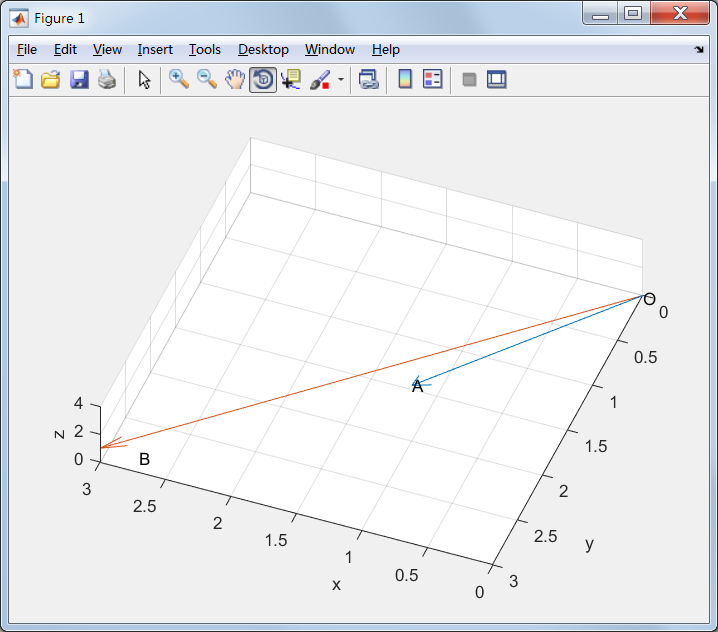Open the File menu

click(x=27, y=49)
